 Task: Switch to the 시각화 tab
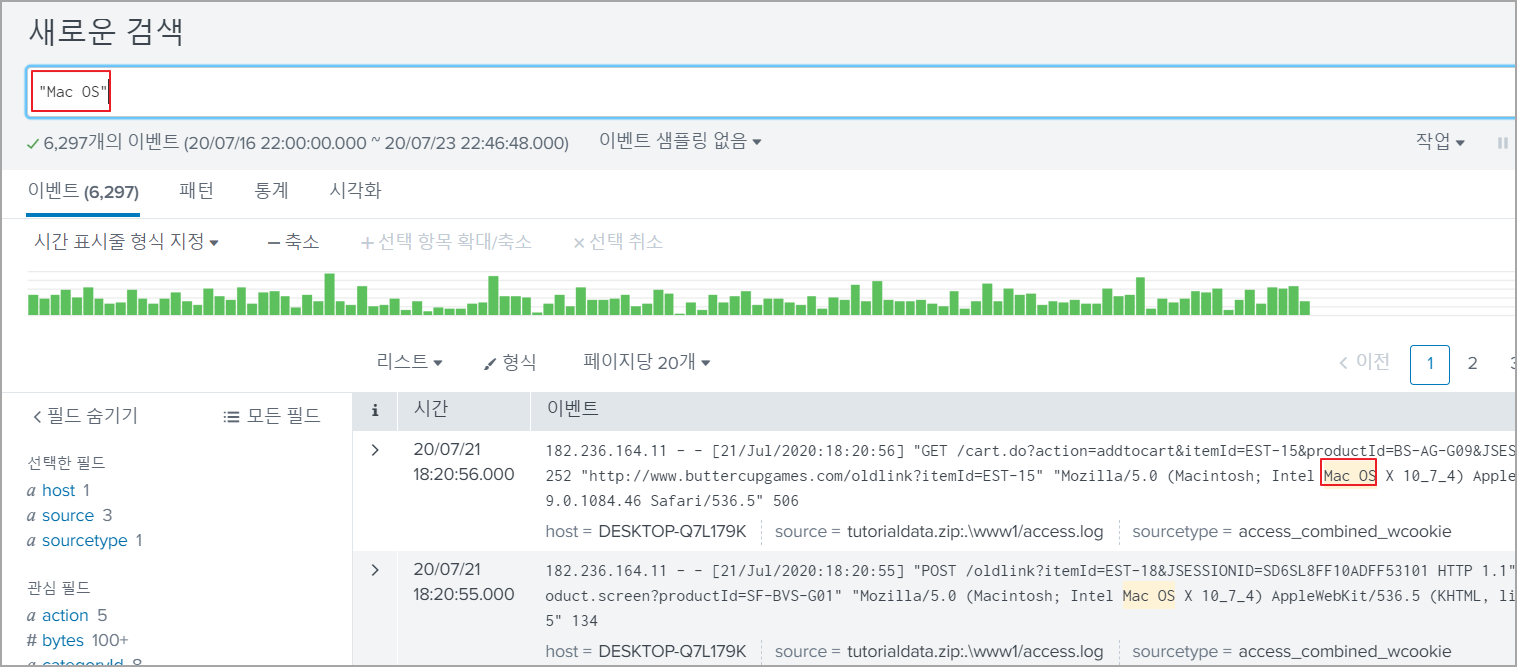pyautogui.click(x=355, y=190)
